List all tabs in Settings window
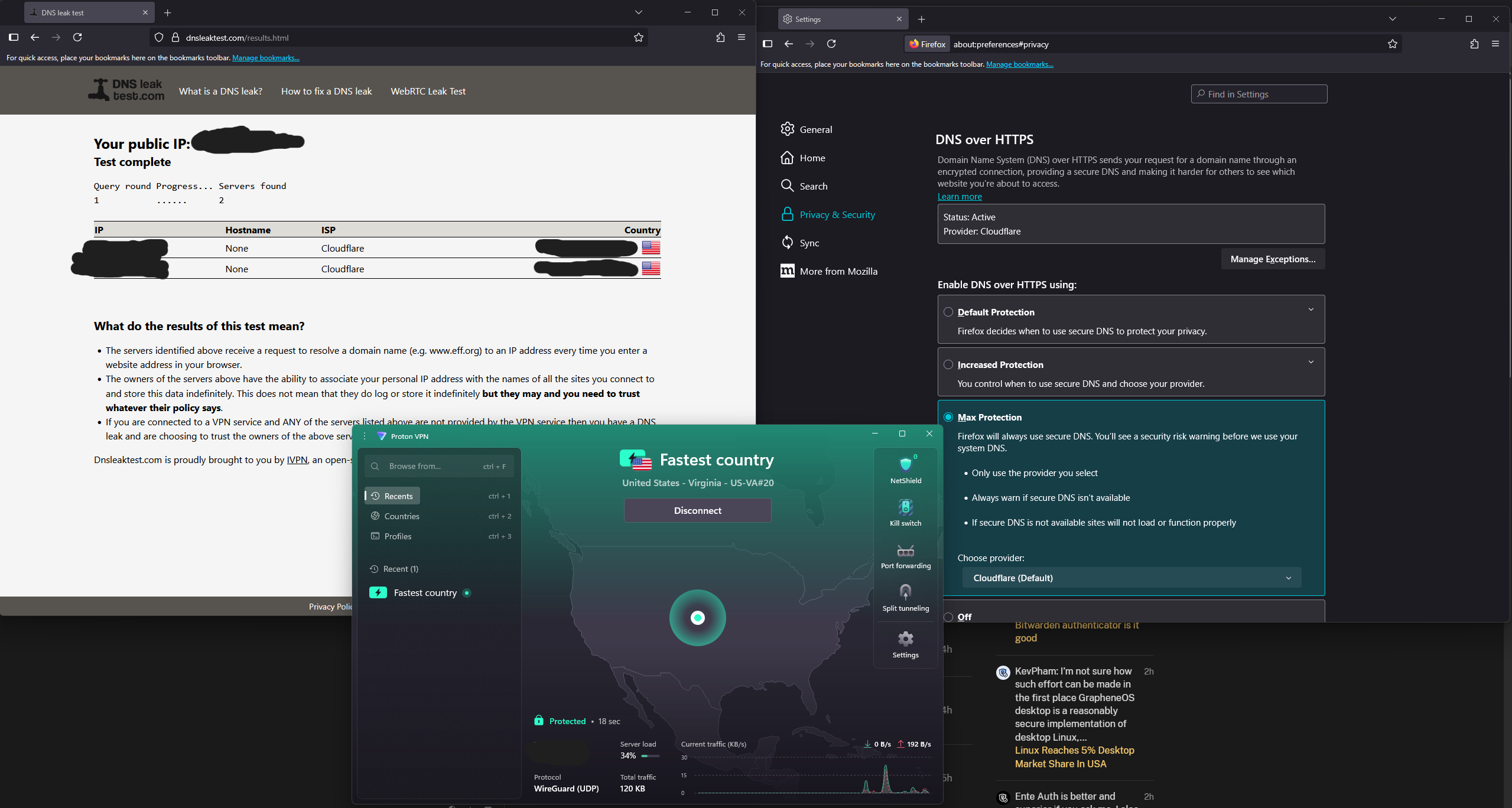Screen dimensions: 1512x808 1392,19
